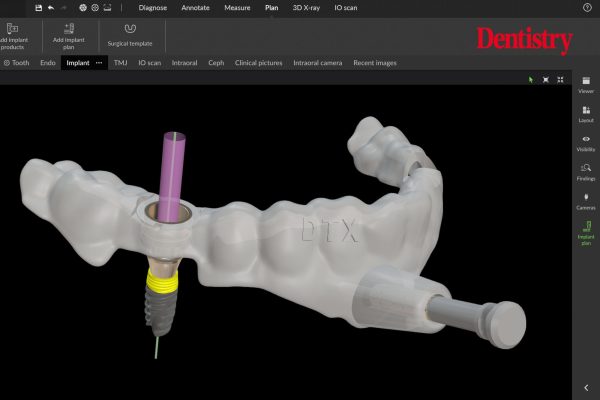Toggle Visibility eye panel
Viewport: 600px width, 400px height.
tap(585, 142)
